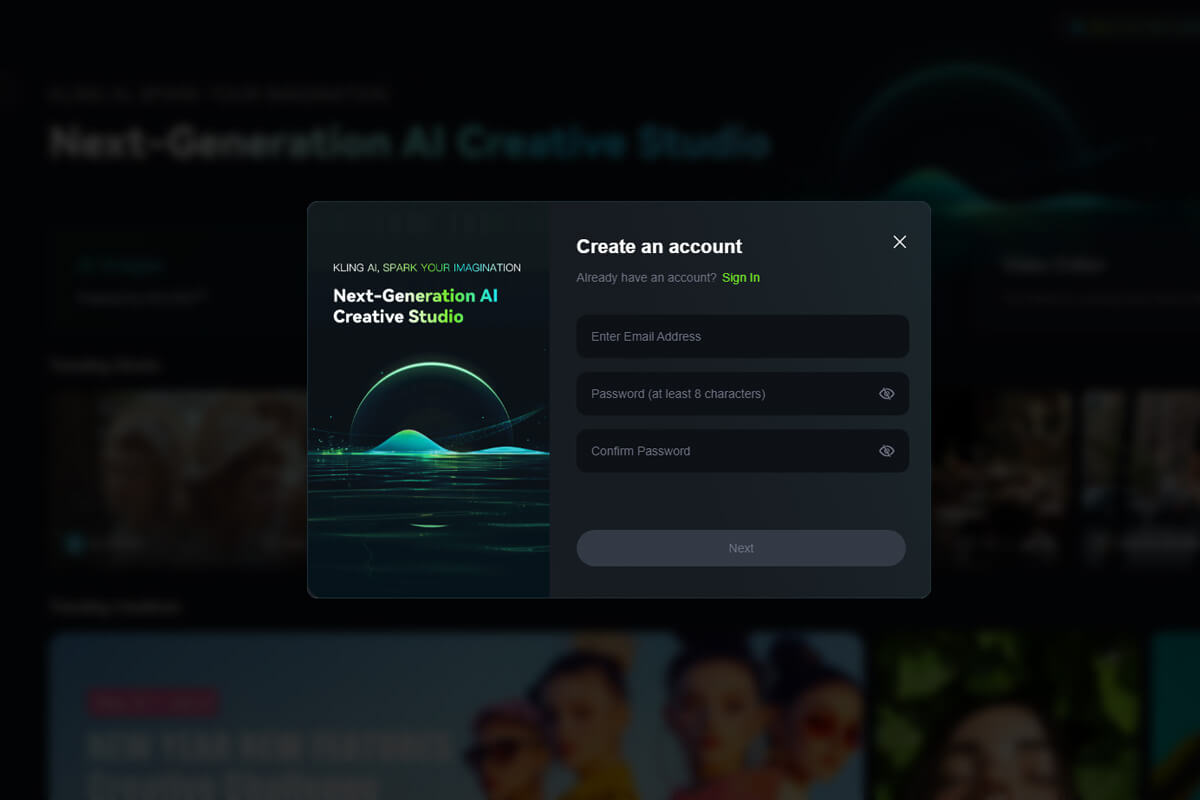Image resolution: width=1200 pixels, height=800 pixels.
Task: Click "Next-Generation AI Creative Studio" text inside the dialog
Action: 415,306
